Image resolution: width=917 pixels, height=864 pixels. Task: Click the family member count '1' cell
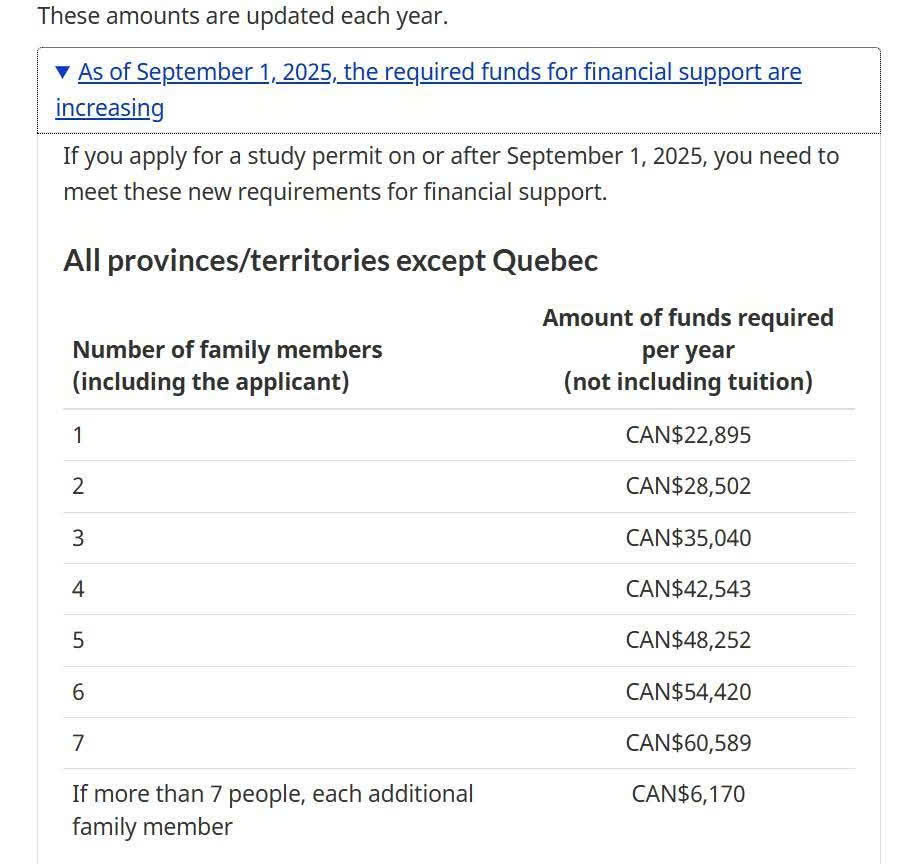coord(78,435)
